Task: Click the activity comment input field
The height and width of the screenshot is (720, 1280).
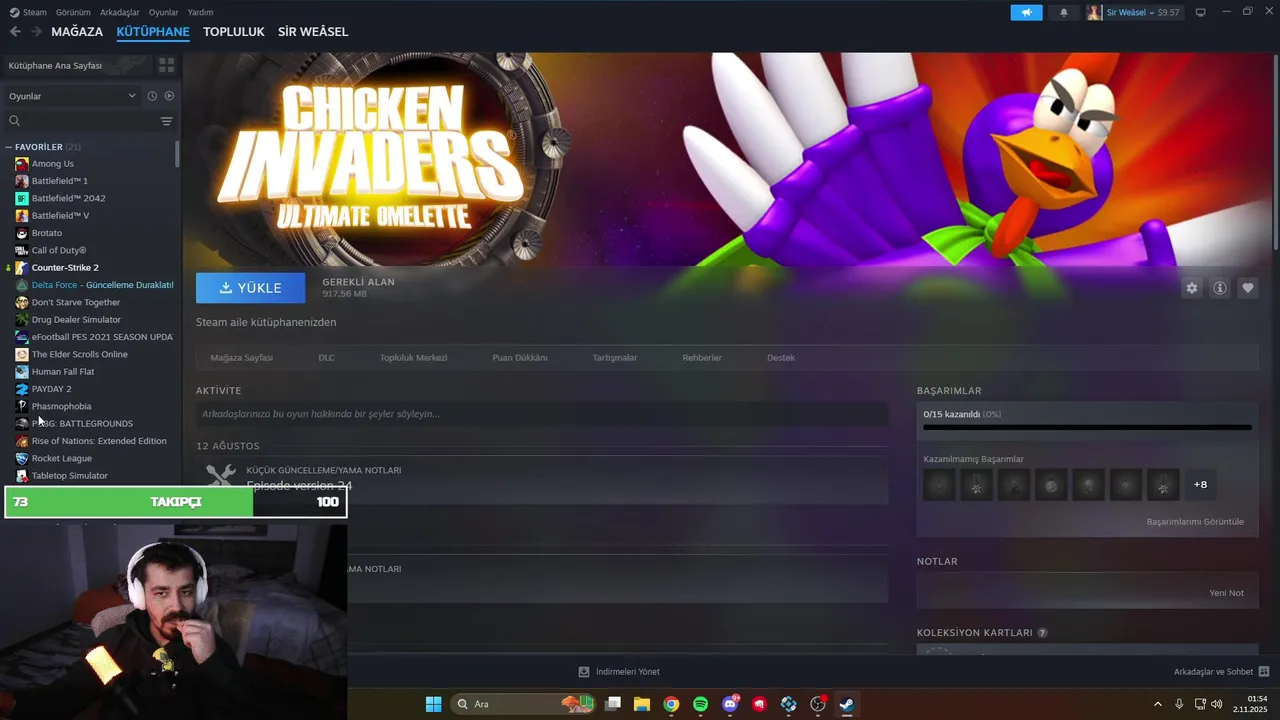Action: (x=542, y=414)
